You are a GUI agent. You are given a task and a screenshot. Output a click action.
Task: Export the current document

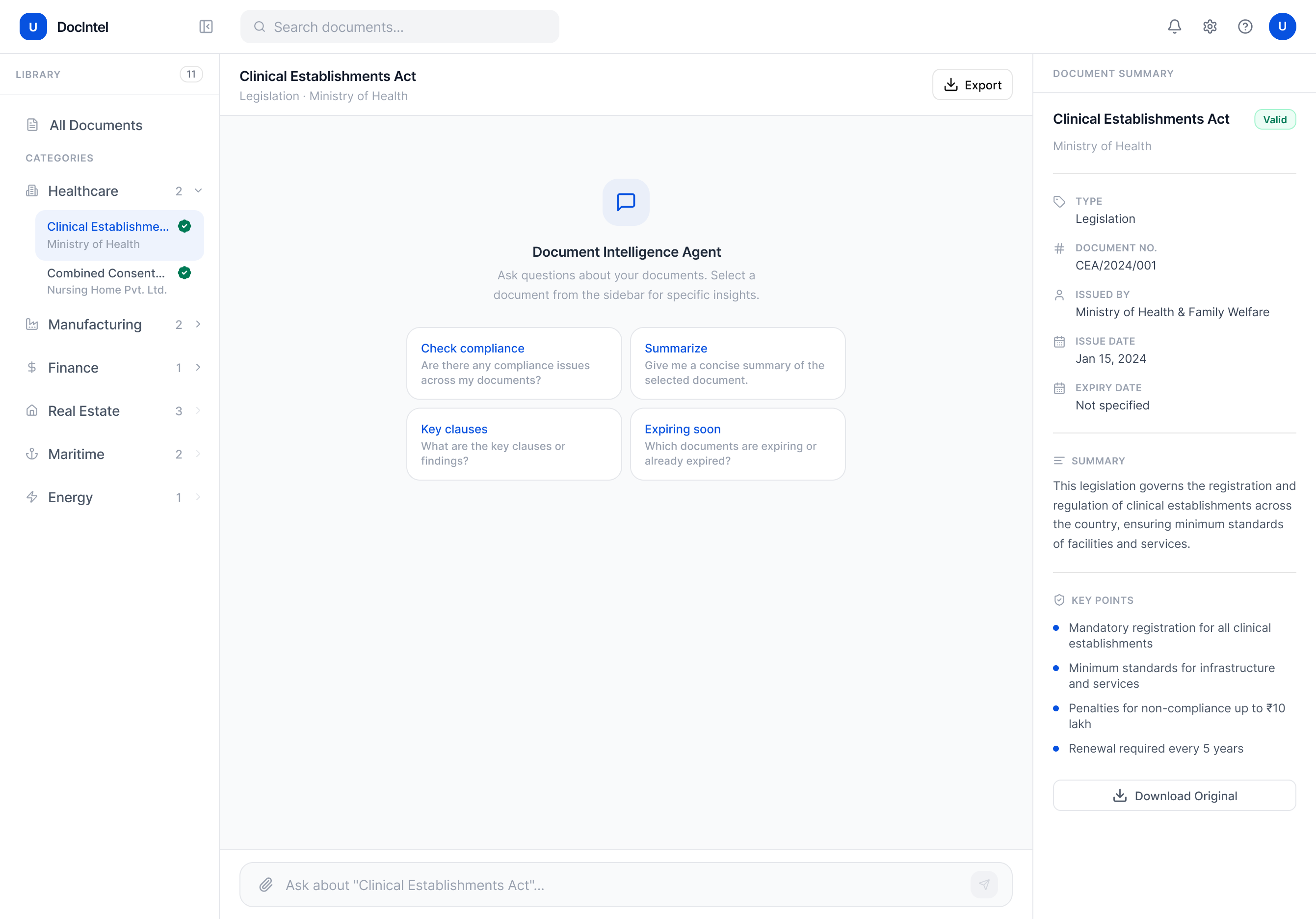972,84
